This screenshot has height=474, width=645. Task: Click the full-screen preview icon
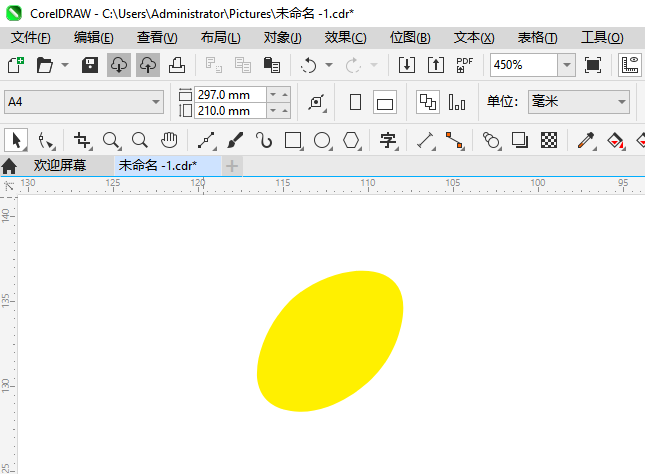tap(593, 65)
